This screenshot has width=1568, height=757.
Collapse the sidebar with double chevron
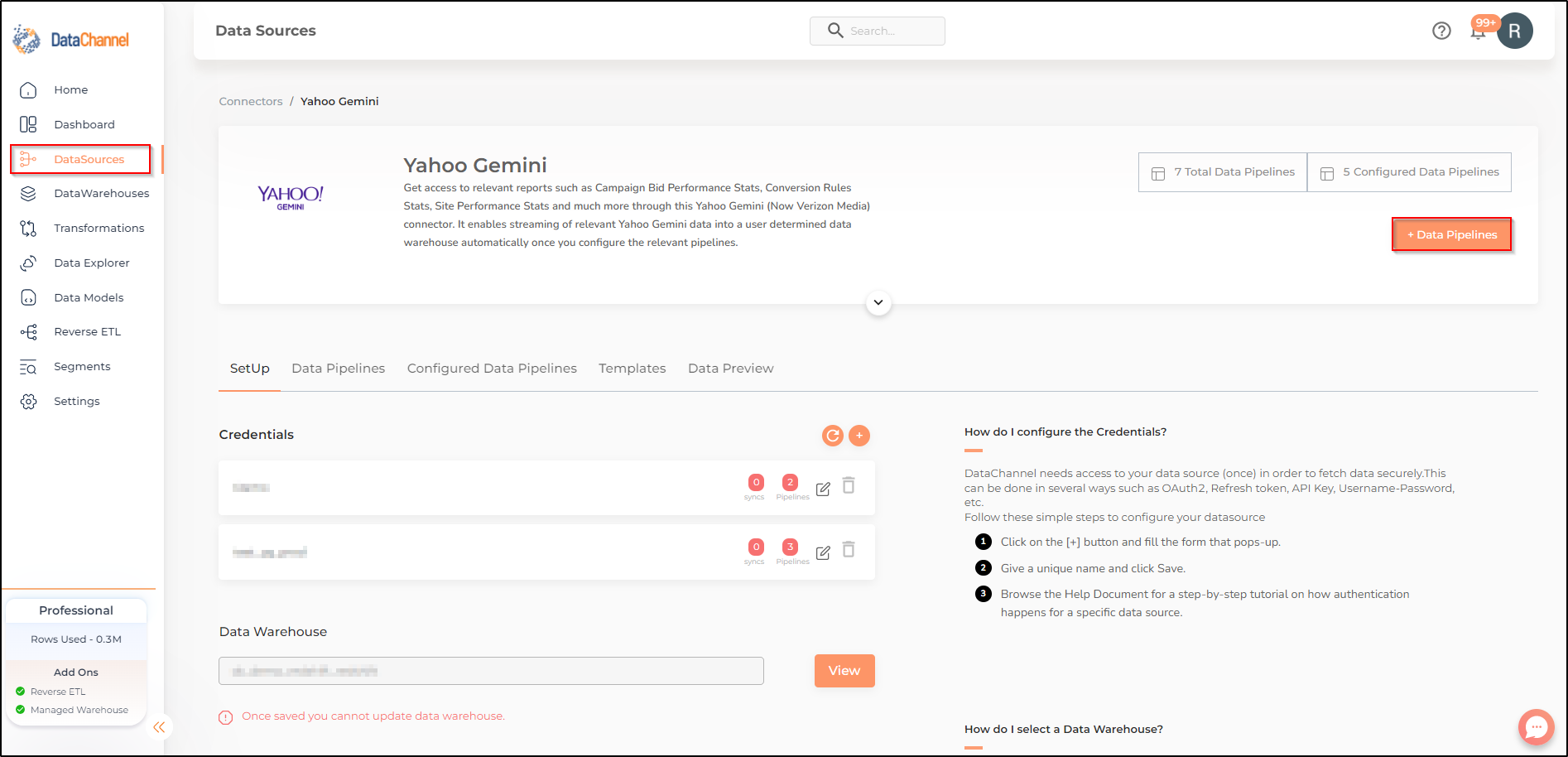click(x=159, y=727)
